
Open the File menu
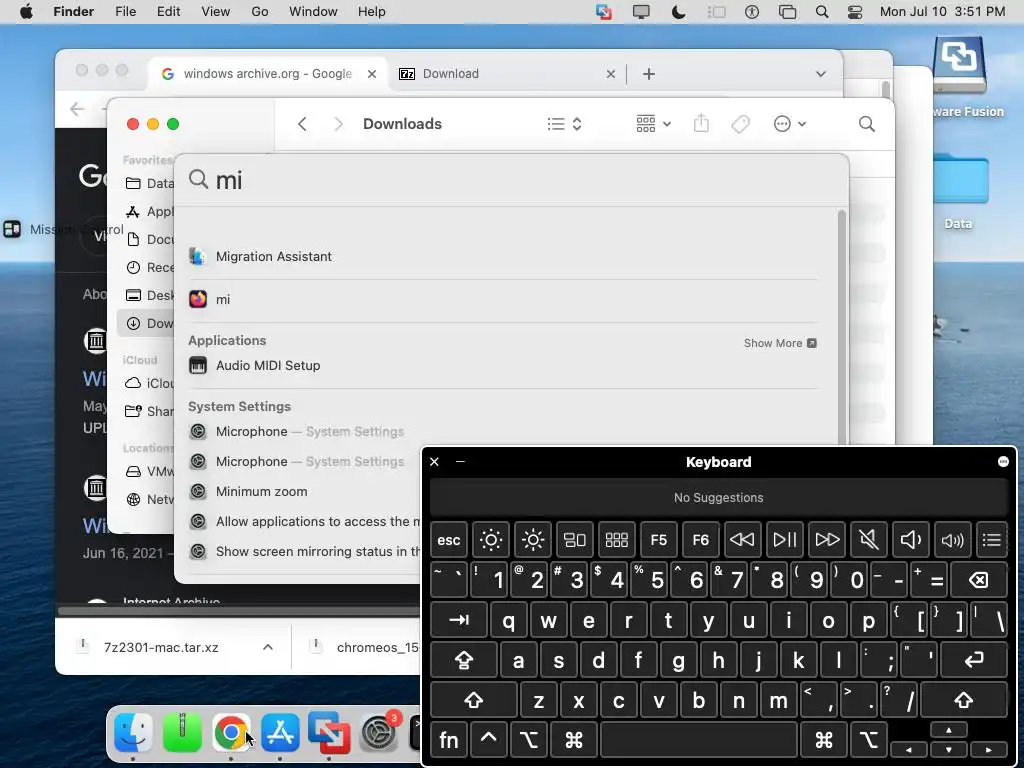coord(125,12)
